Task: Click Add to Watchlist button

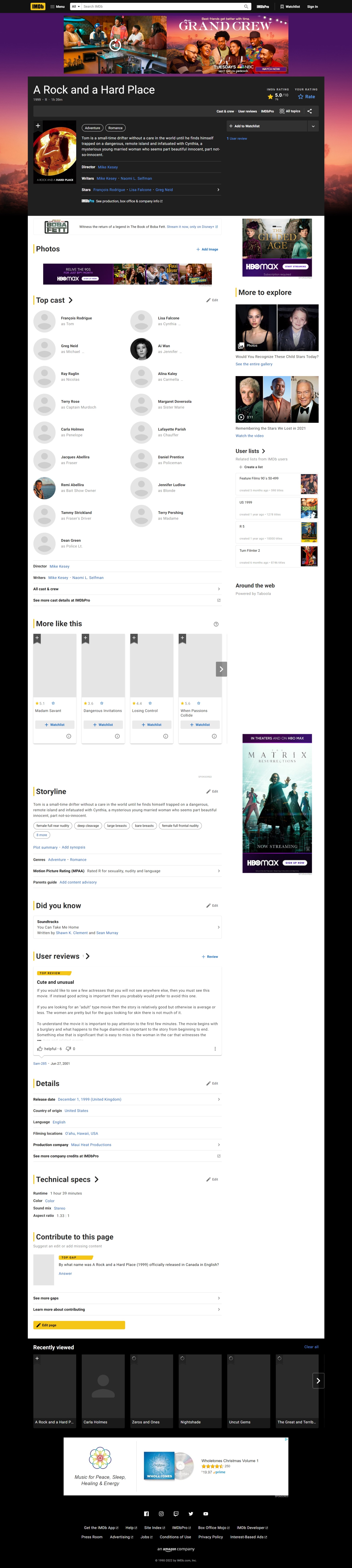Action: pyautogui.click(x=267, y=126)
